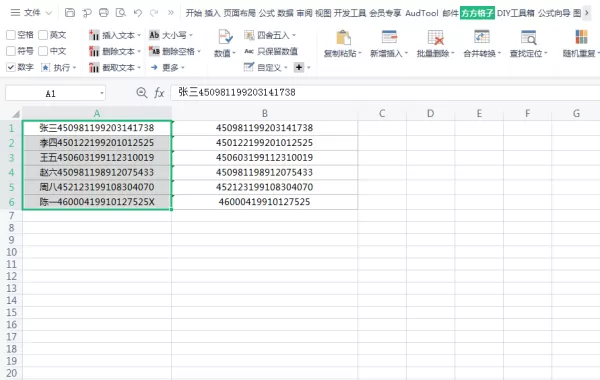Click the 执行 star icon

(46, 68)
